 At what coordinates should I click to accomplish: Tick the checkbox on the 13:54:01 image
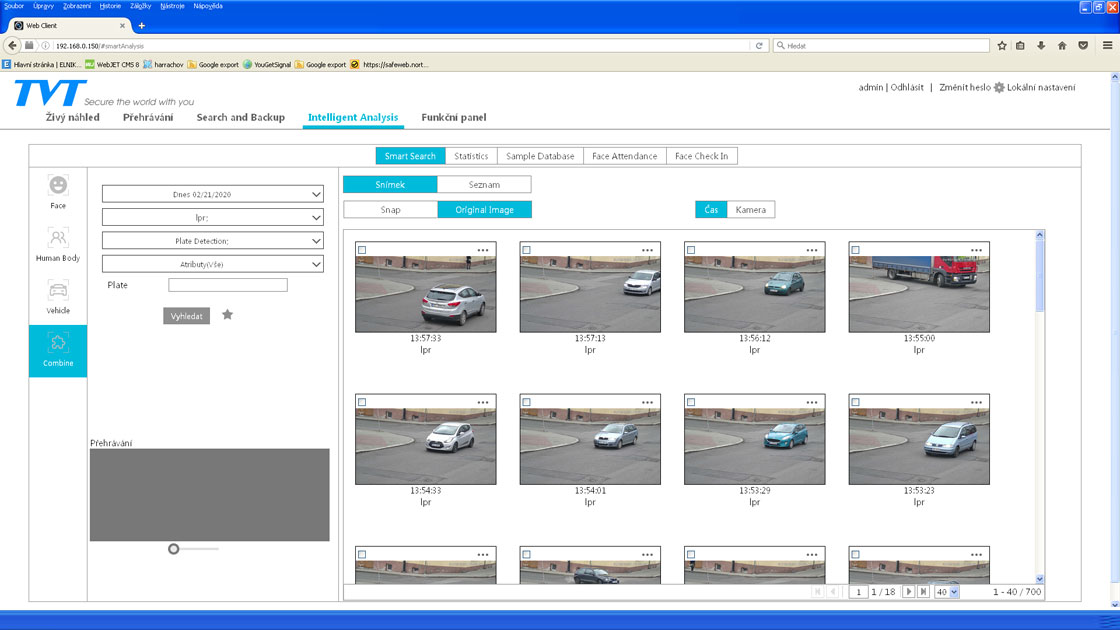pos(526,402)
